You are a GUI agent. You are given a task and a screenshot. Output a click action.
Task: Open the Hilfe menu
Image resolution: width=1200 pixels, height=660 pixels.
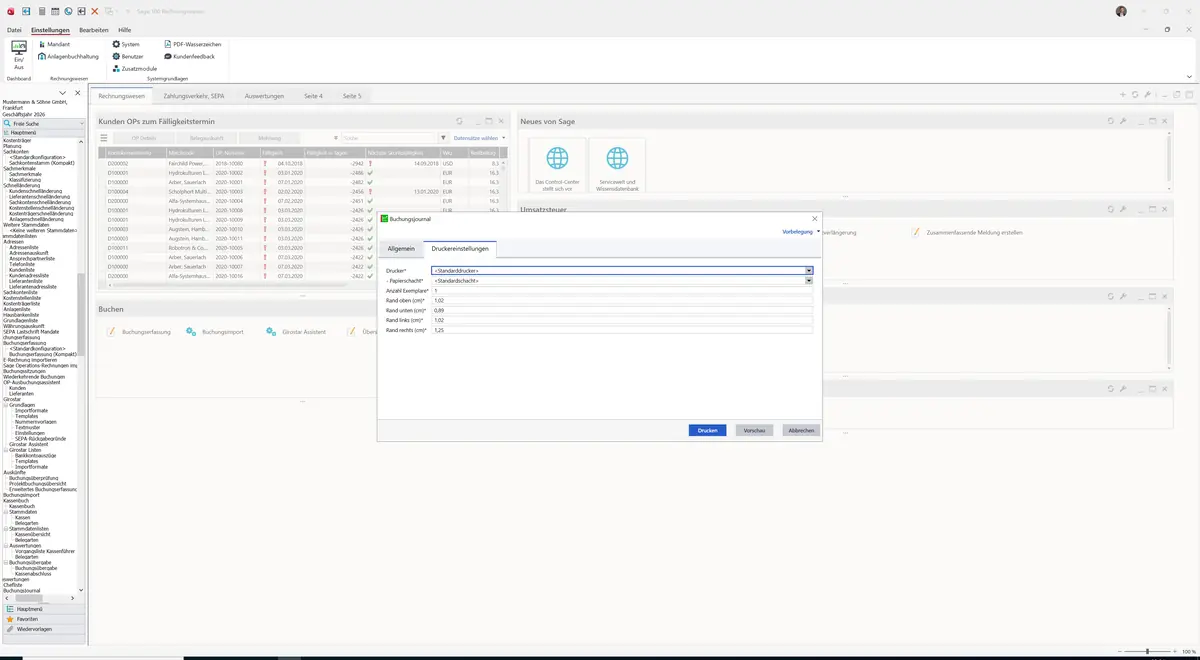click(x=125, y=30)
